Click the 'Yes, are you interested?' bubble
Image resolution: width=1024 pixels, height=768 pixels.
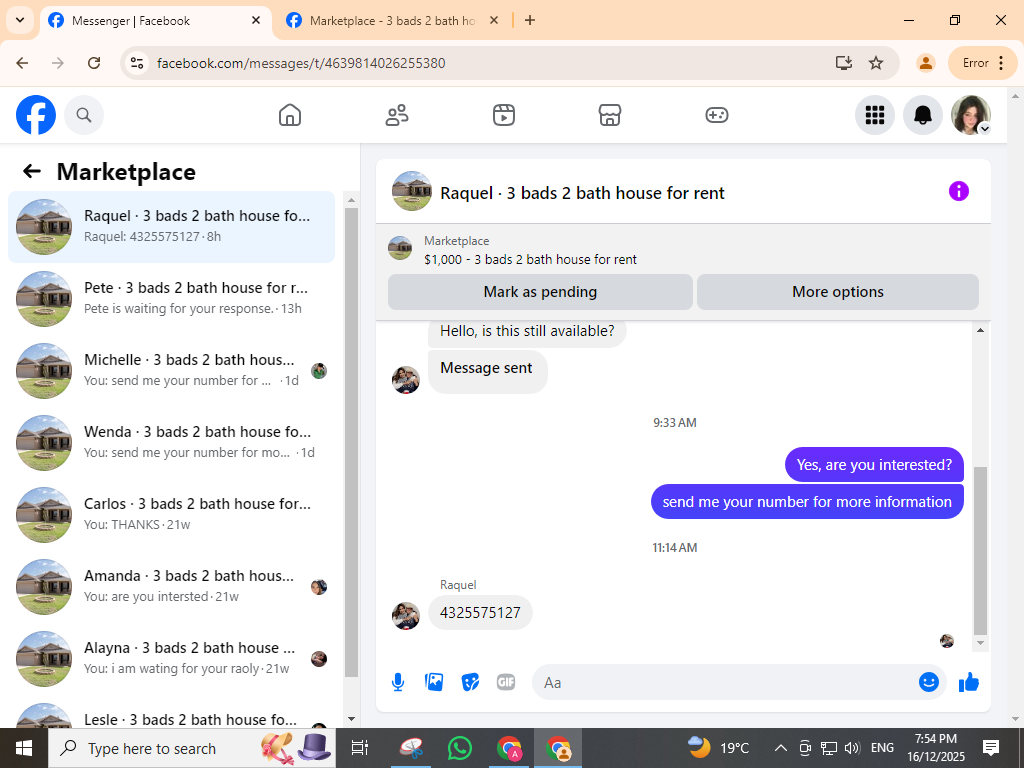tap(874, 465)
